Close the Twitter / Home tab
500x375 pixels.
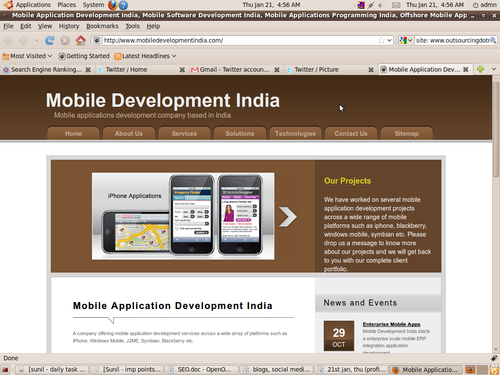182,70
